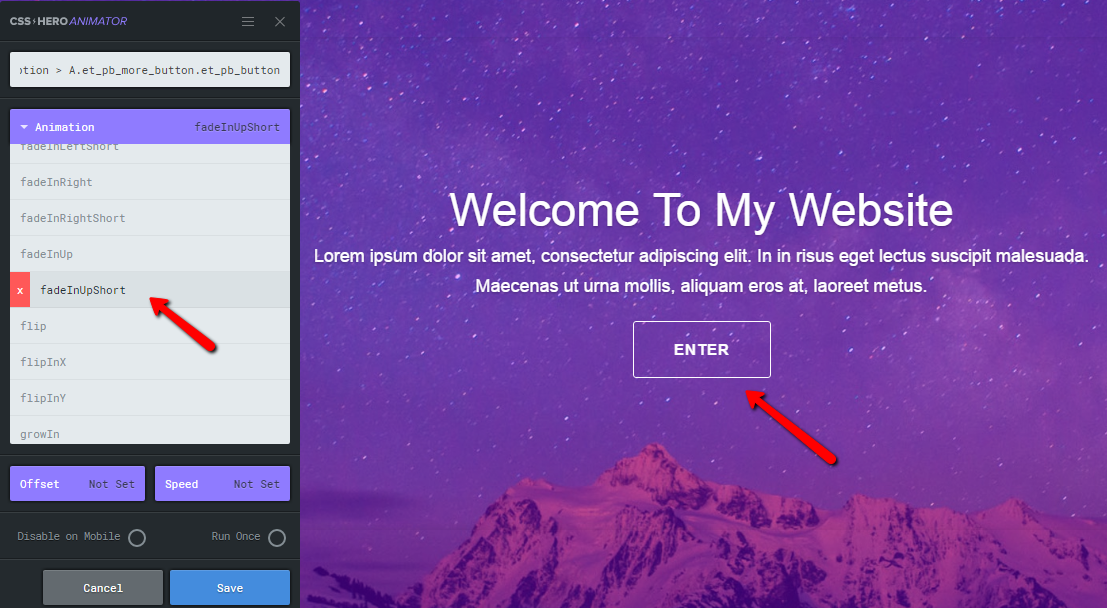Image resolution: width=1107 pixels, height=608 pixels.
Task: Select the fadeInRight animation
Action: (150, 182)
